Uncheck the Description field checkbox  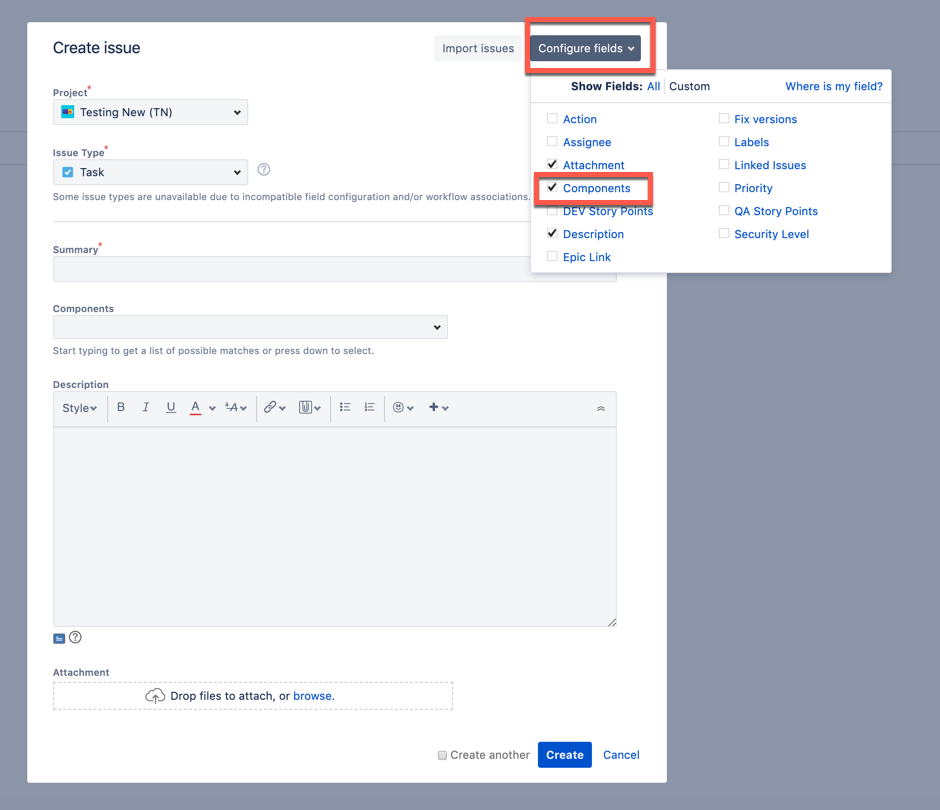coord(552,233)
